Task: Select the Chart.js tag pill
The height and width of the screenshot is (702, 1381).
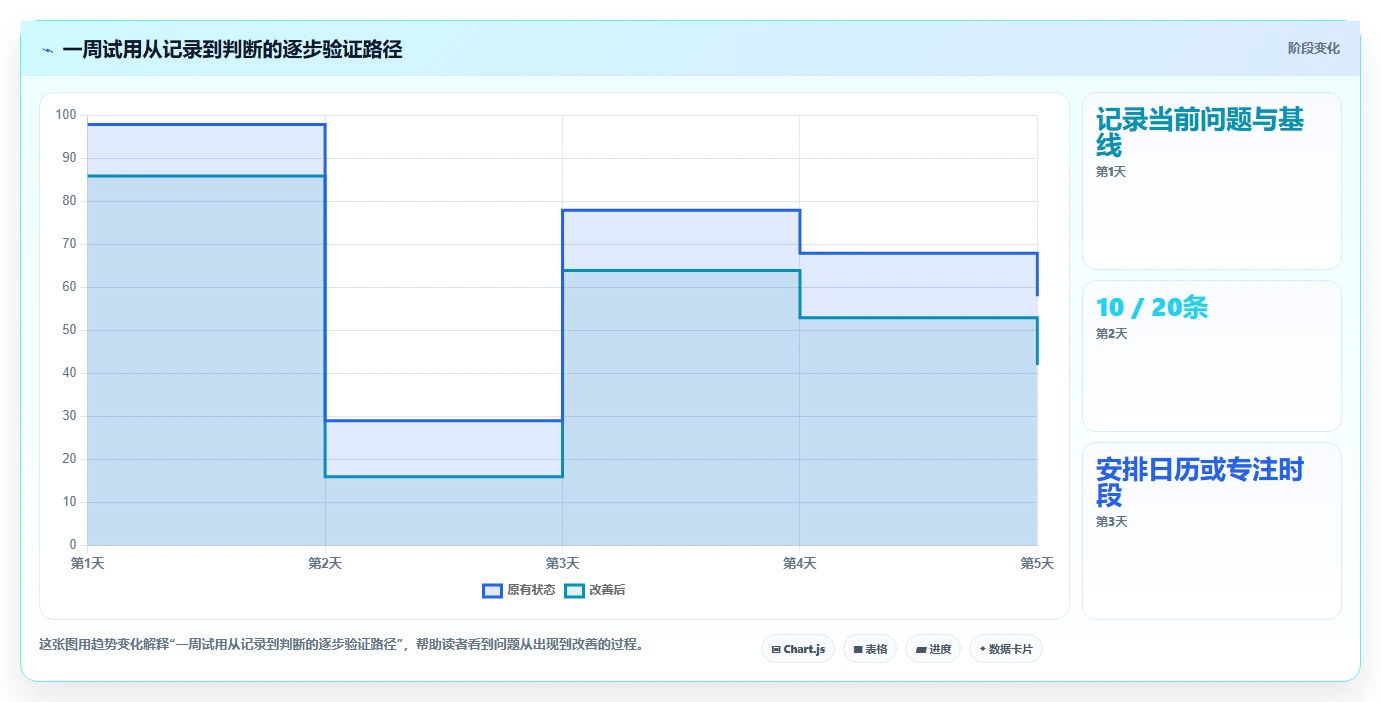Action: 798,649
